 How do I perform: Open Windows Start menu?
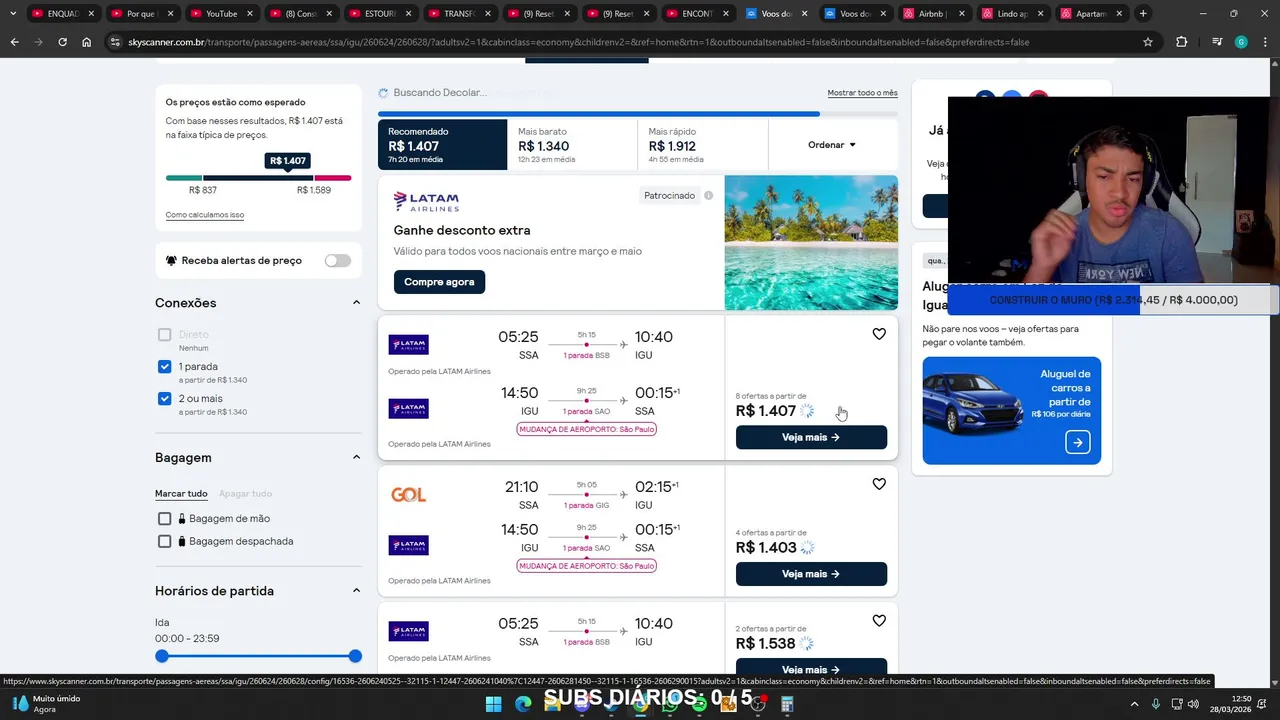(x=493, y=704)
